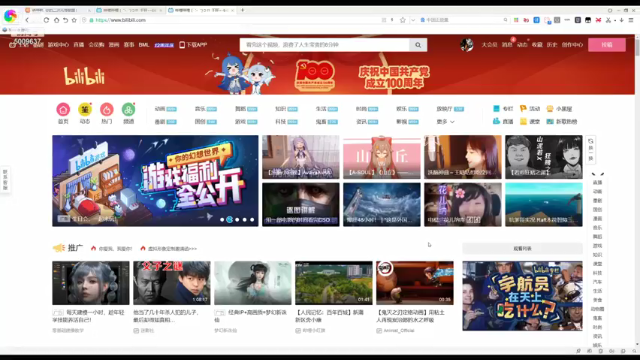Image resolution: width=640 pixels, height=360 pixels.
Task: Open the 课堂 icon
Action: [523, 121]
